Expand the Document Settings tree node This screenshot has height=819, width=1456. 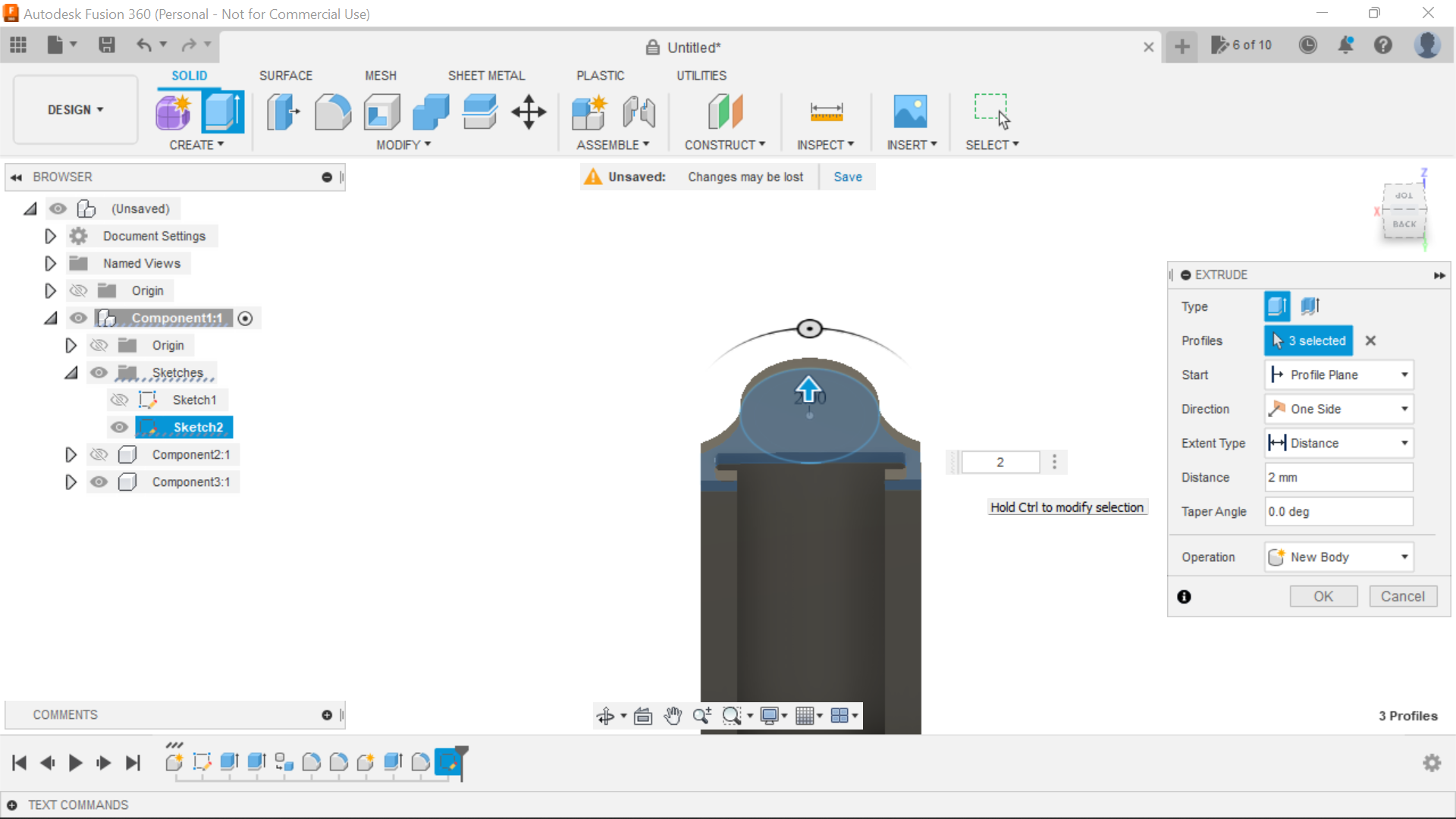50,236
